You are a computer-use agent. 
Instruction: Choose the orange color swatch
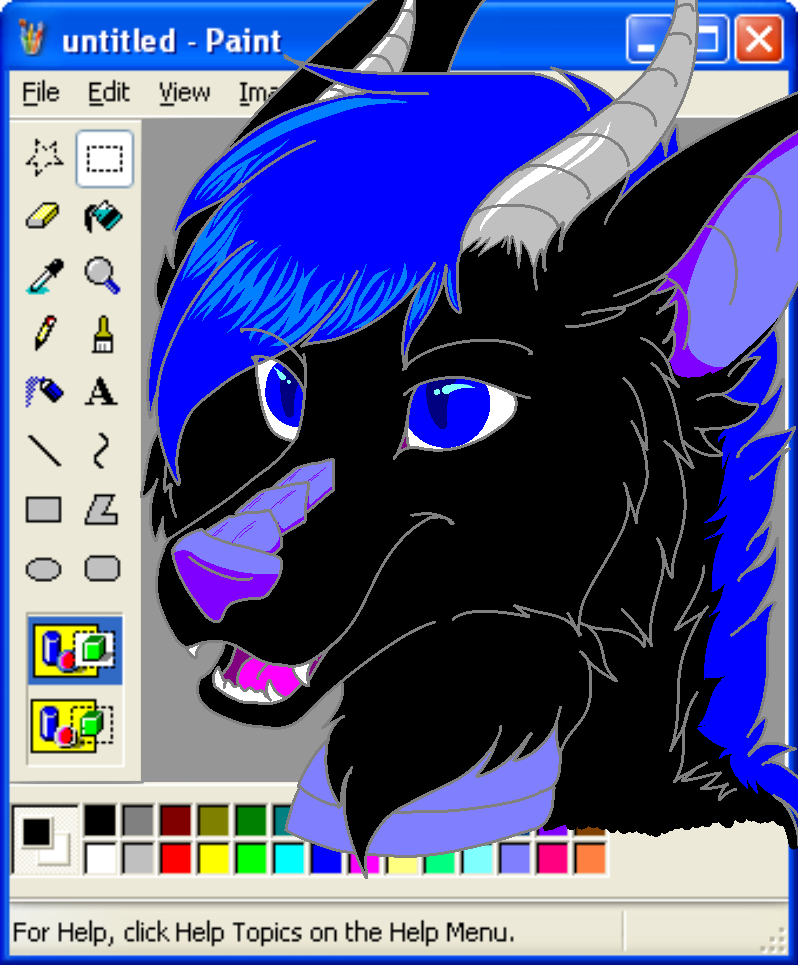[591, 859]
